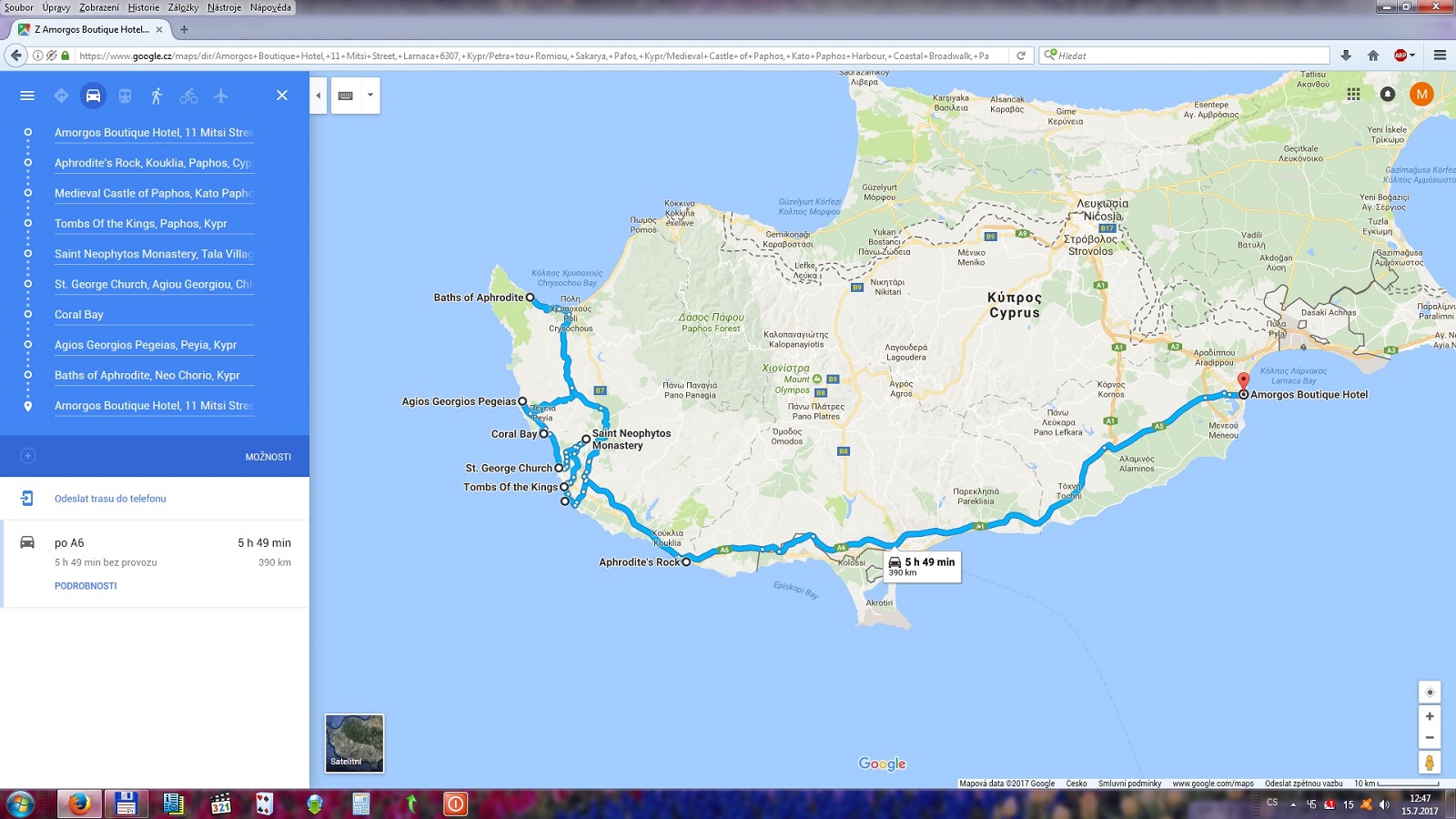Select driving mode car icon

tap(93, 96)
